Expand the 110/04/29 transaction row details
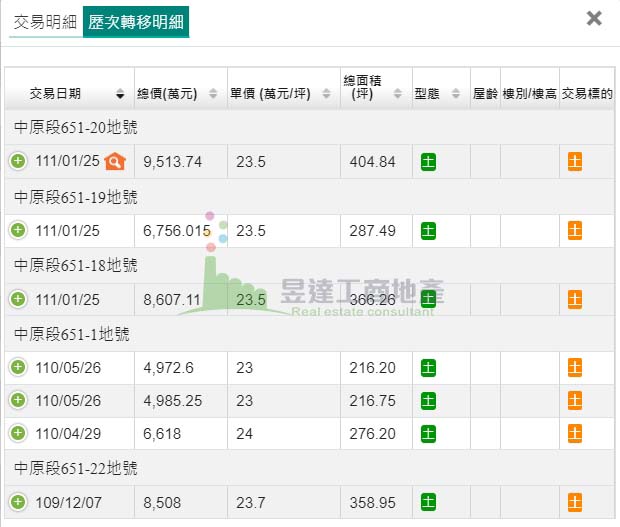Viewport: 620px width, 527px height. coord(18,434)
